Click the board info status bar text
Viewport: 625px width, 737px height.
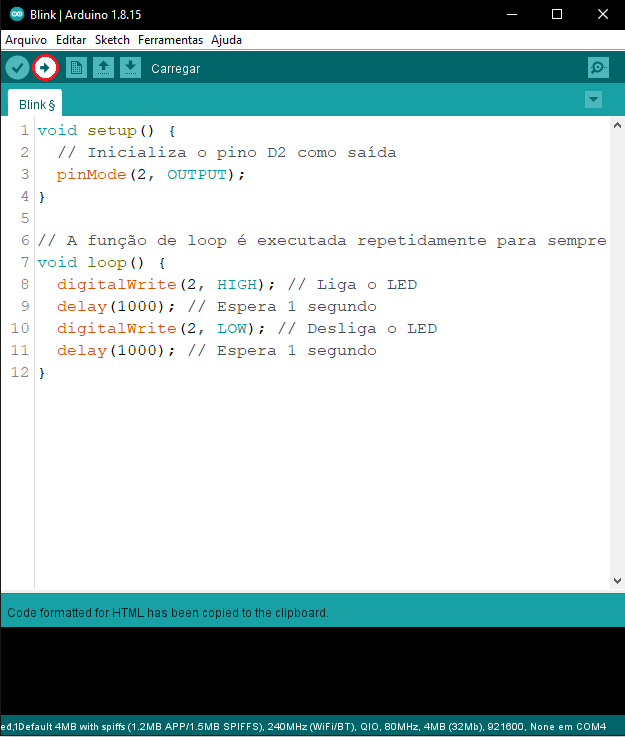click(304, 727)
